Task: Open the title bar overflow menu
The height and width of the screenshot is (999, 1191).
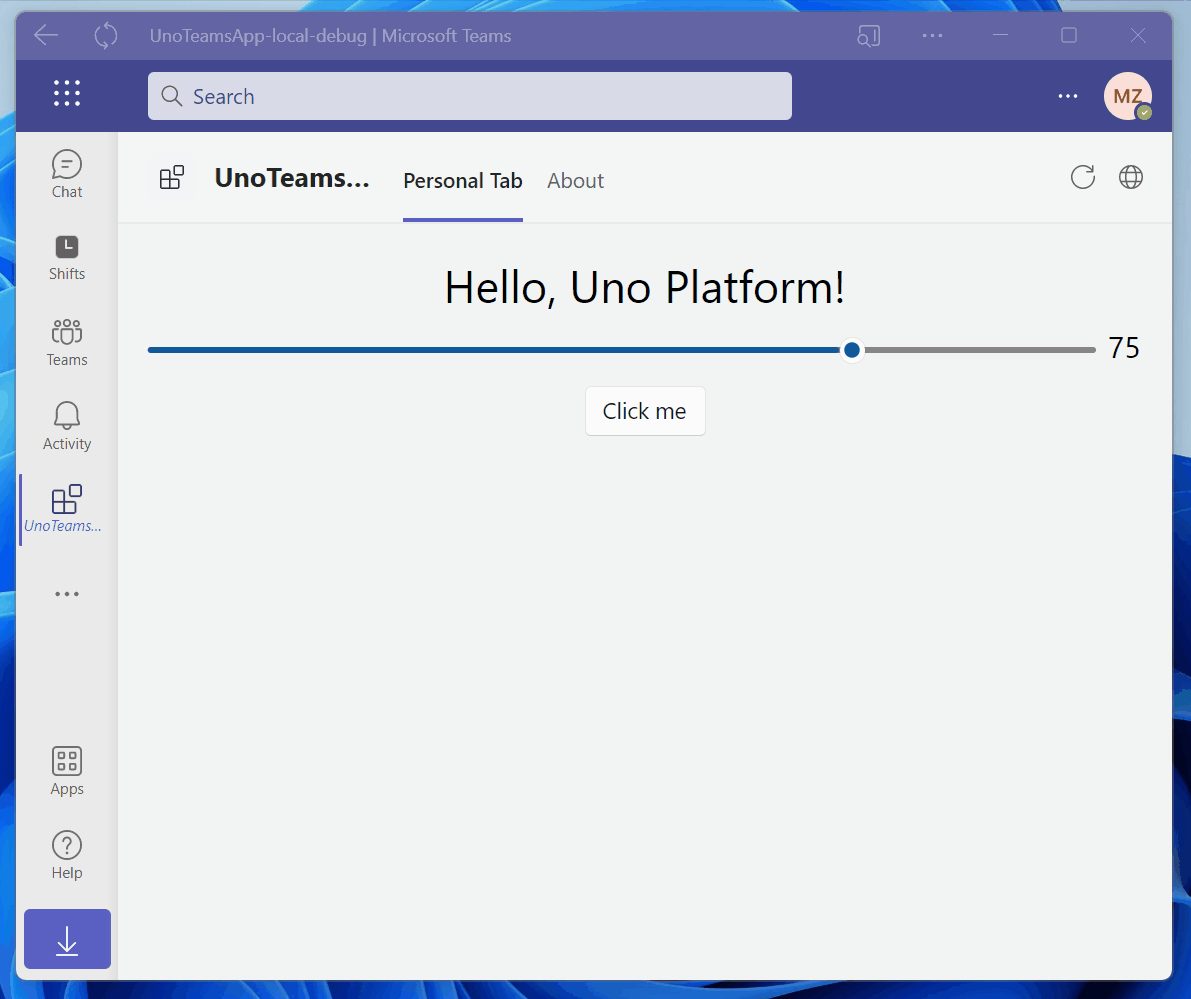Action: [932, 35]
